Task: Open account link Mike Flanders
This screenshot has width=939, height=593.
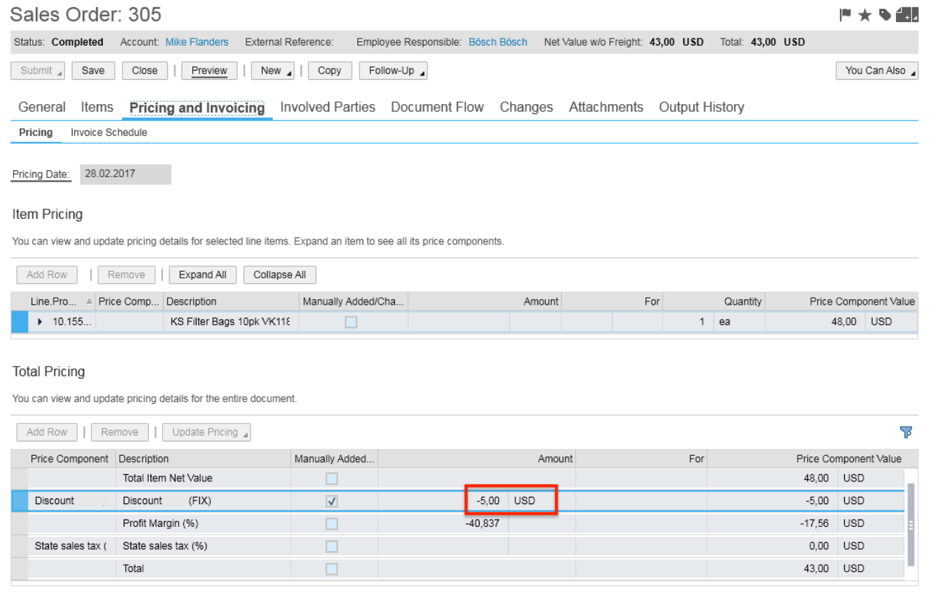Action: (x=196, y=42)
